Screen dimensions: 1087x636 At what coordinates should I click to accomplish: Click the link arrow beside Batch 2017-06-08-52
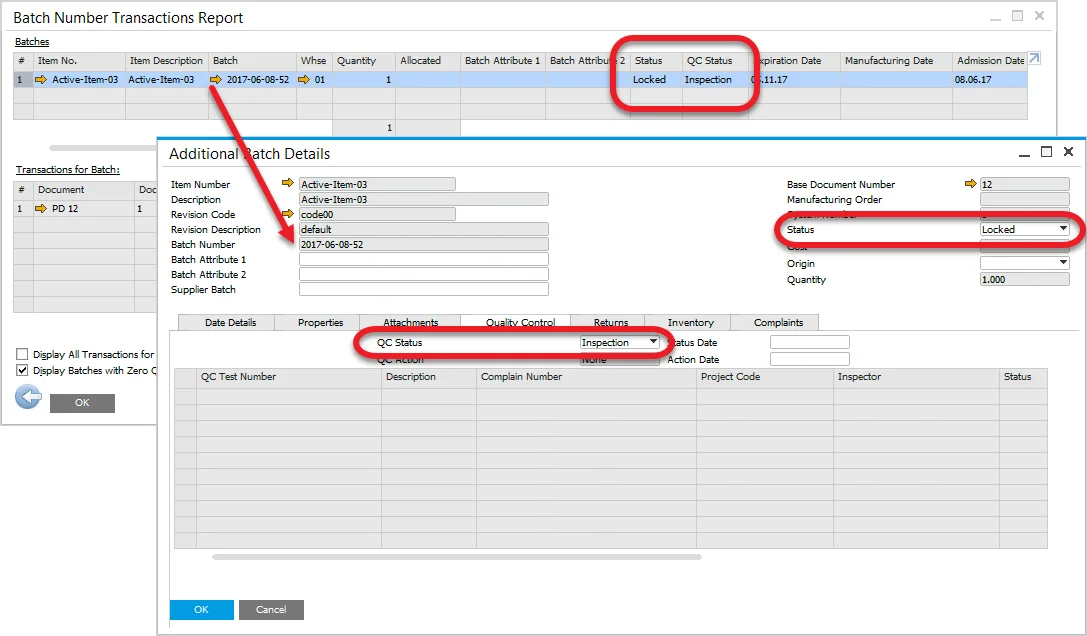[216, 80]
